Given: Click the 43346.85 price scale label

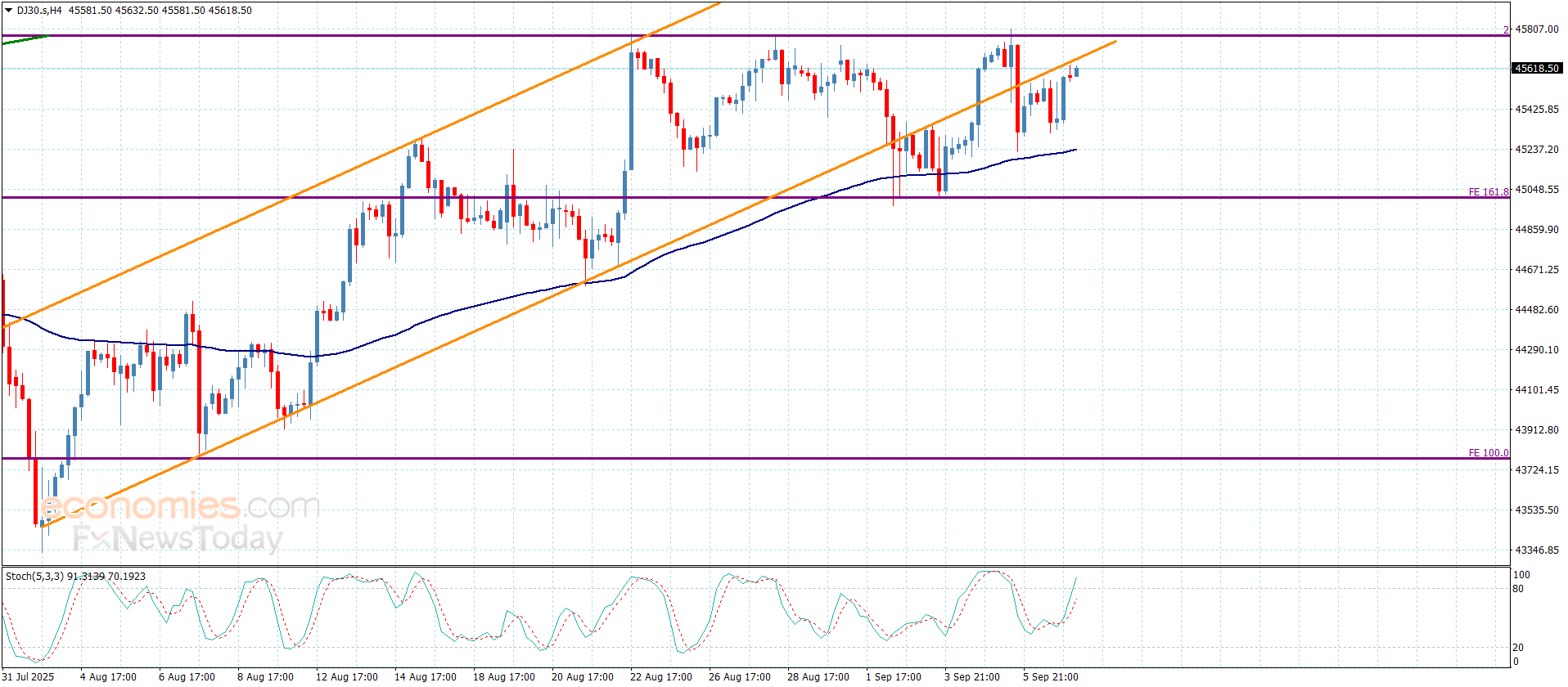Looking at the screenshot, I should point(1537,550).
